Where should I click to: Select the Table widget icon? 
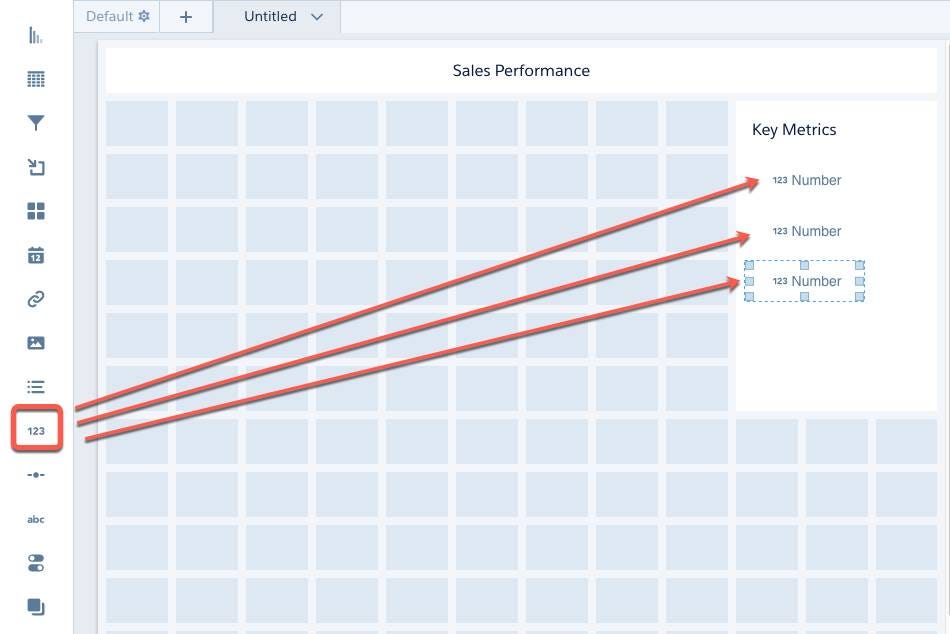click(36, 79)
